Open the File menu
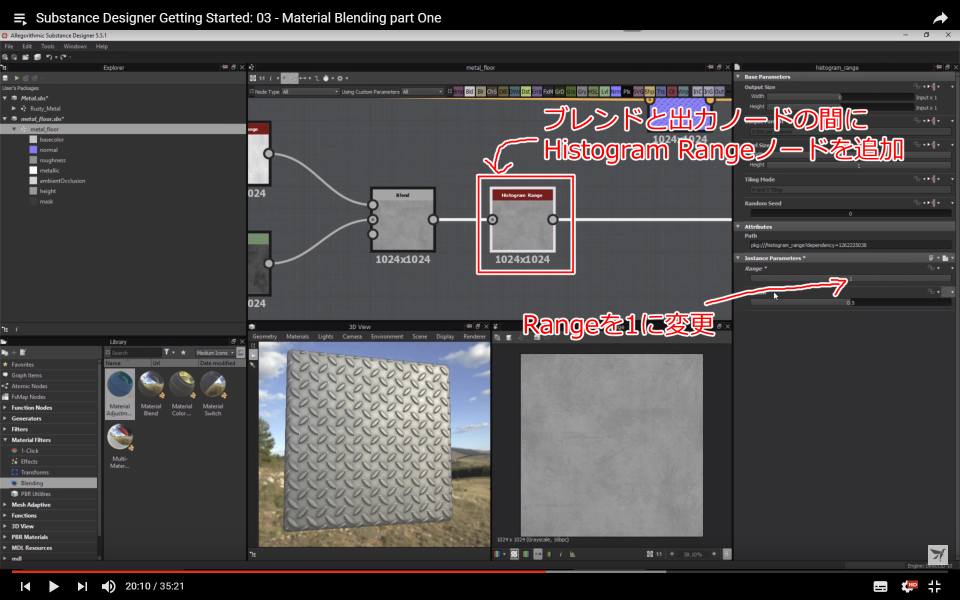The height and width of the screenshot is (600, 960). 9,47
